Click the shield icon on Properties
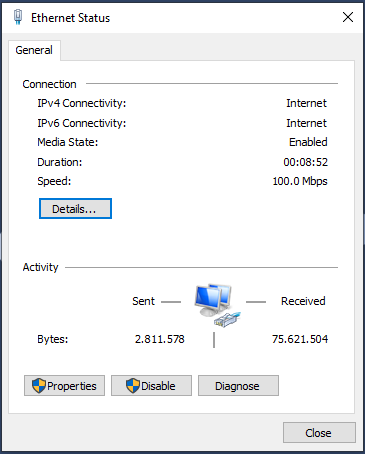The image size is (365, 454). (39, 386)
